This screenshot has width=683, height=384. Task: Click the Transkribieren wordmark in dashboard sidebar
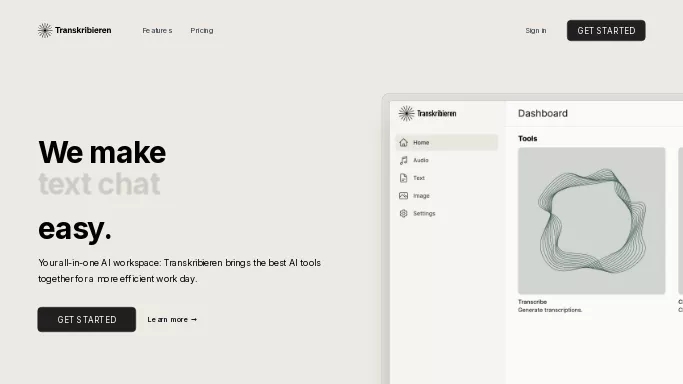436,114
